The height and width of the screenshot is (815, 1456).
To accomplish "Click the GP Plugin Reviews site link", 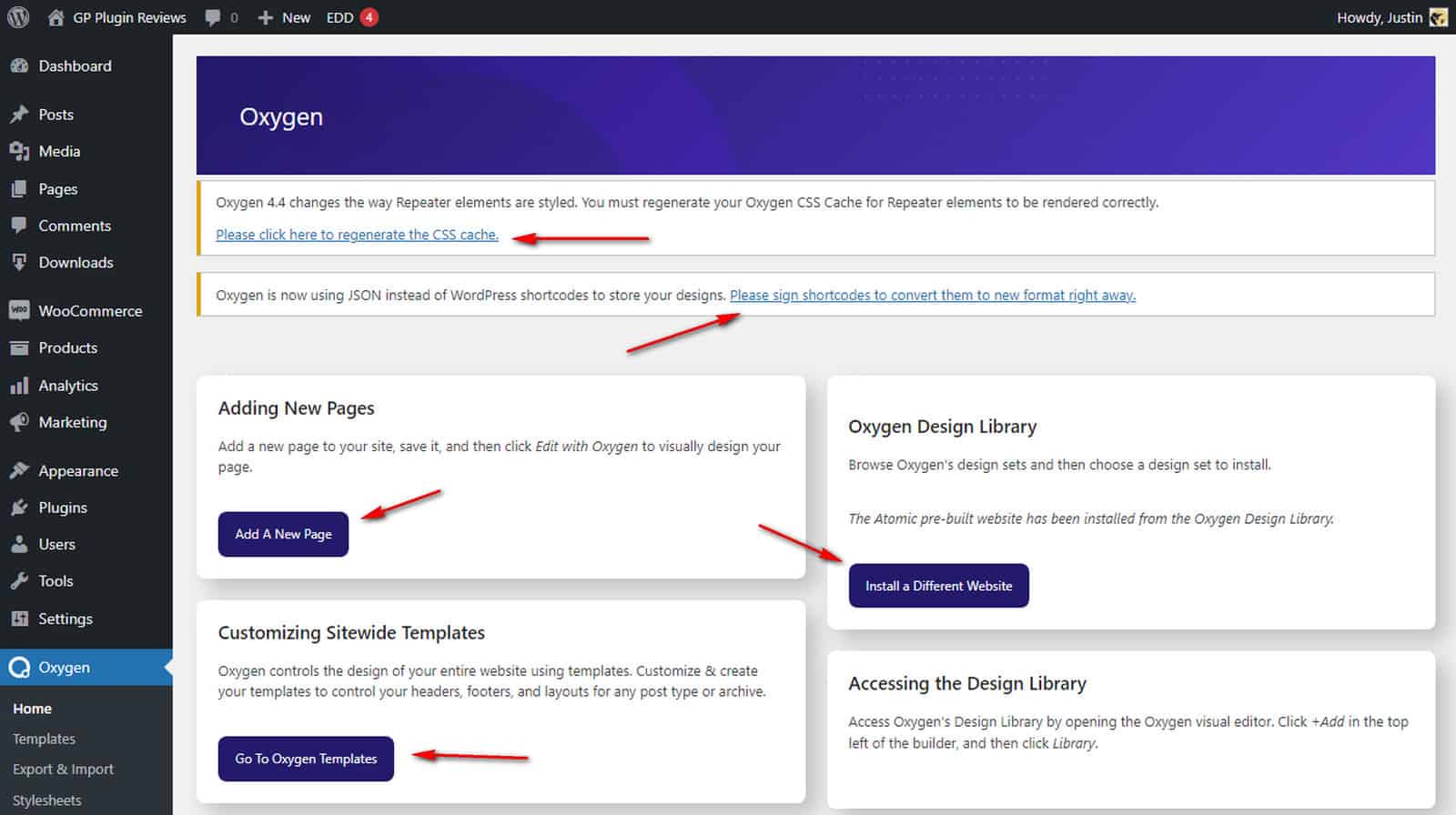I will click(129, 17).
